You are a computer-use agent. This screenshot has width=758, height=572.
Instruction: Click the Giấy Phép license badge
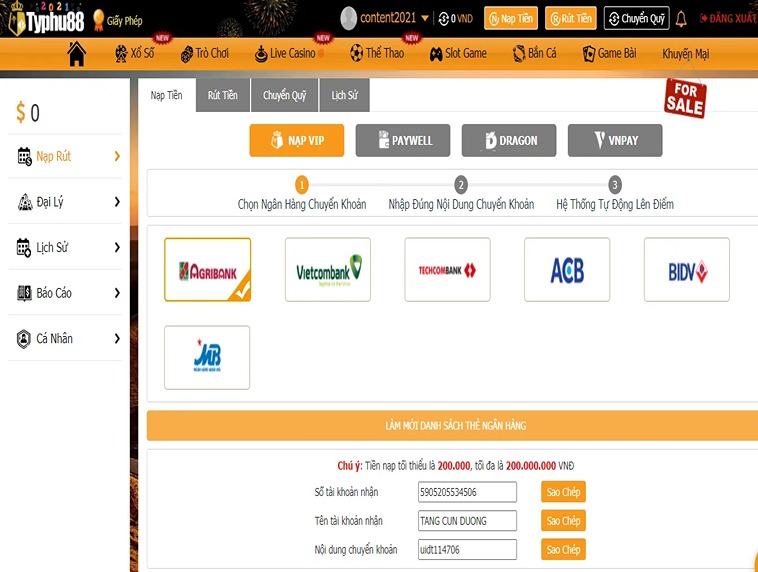116,19
